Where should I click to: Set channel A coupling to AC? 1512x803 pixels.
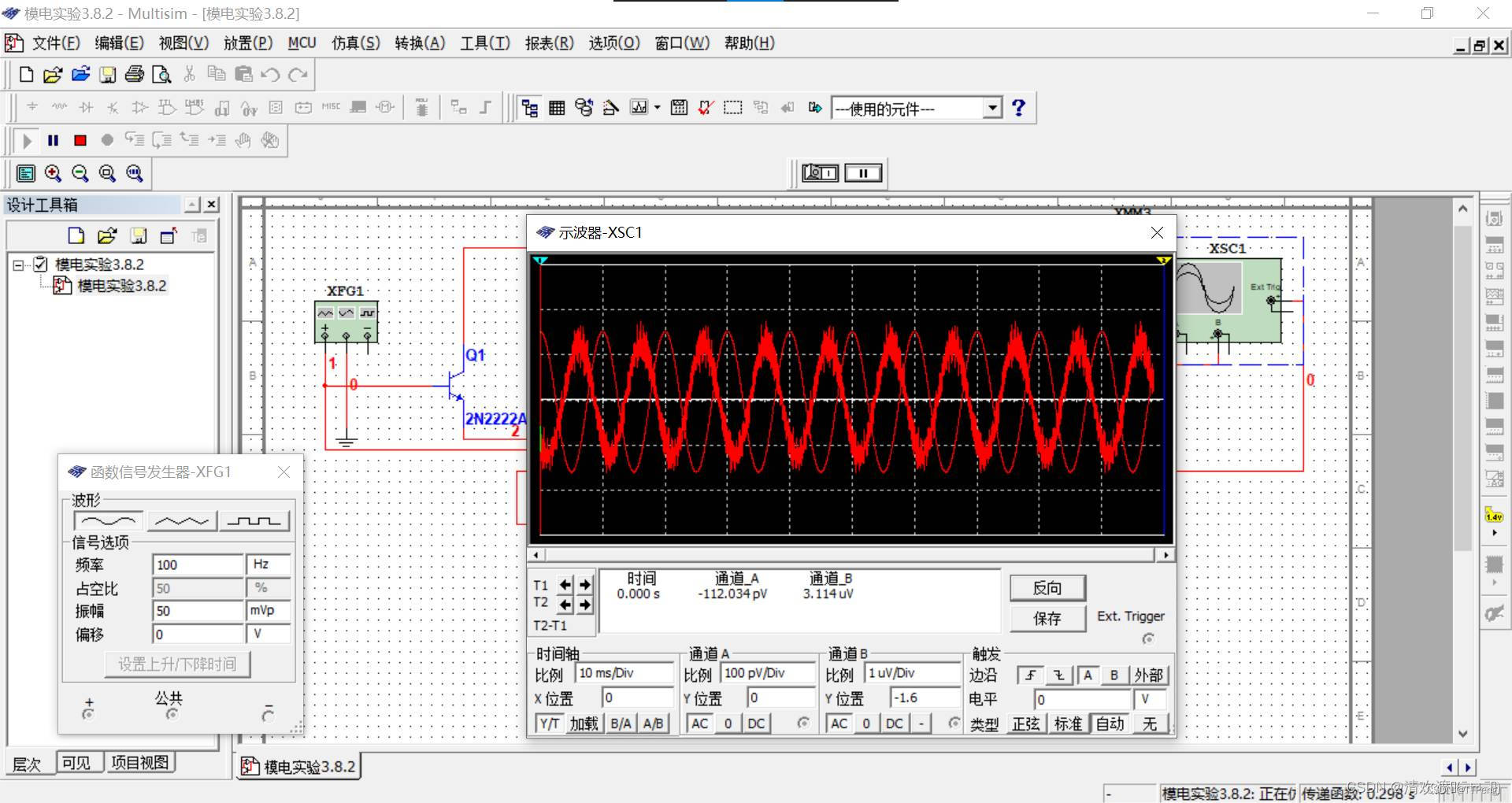tap(699, 723)
